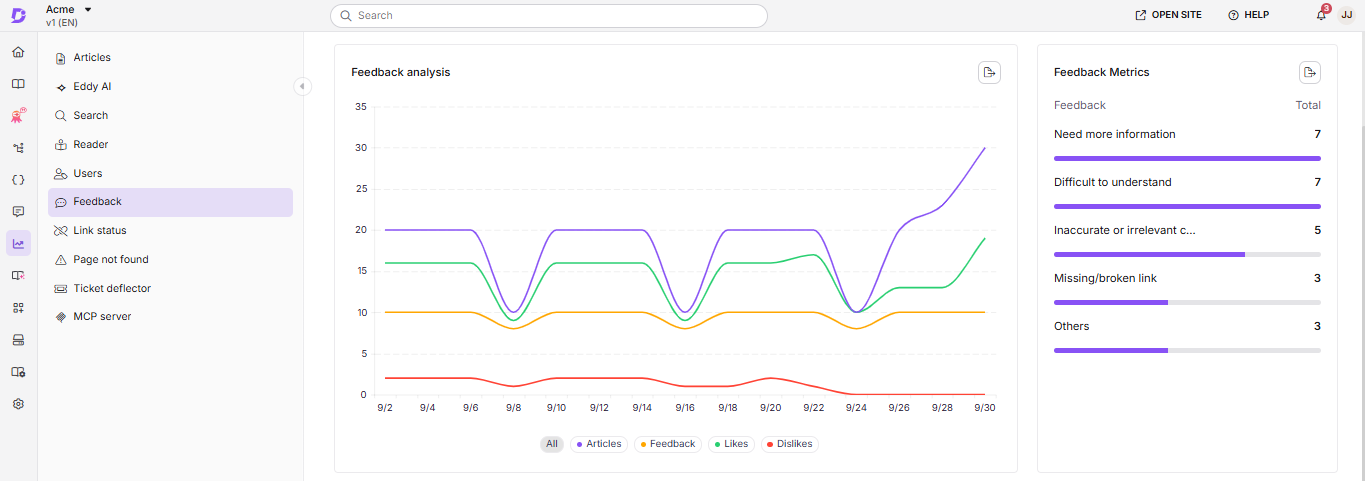
Task: Toggle the Articles legend series
Action: (599, 444)
